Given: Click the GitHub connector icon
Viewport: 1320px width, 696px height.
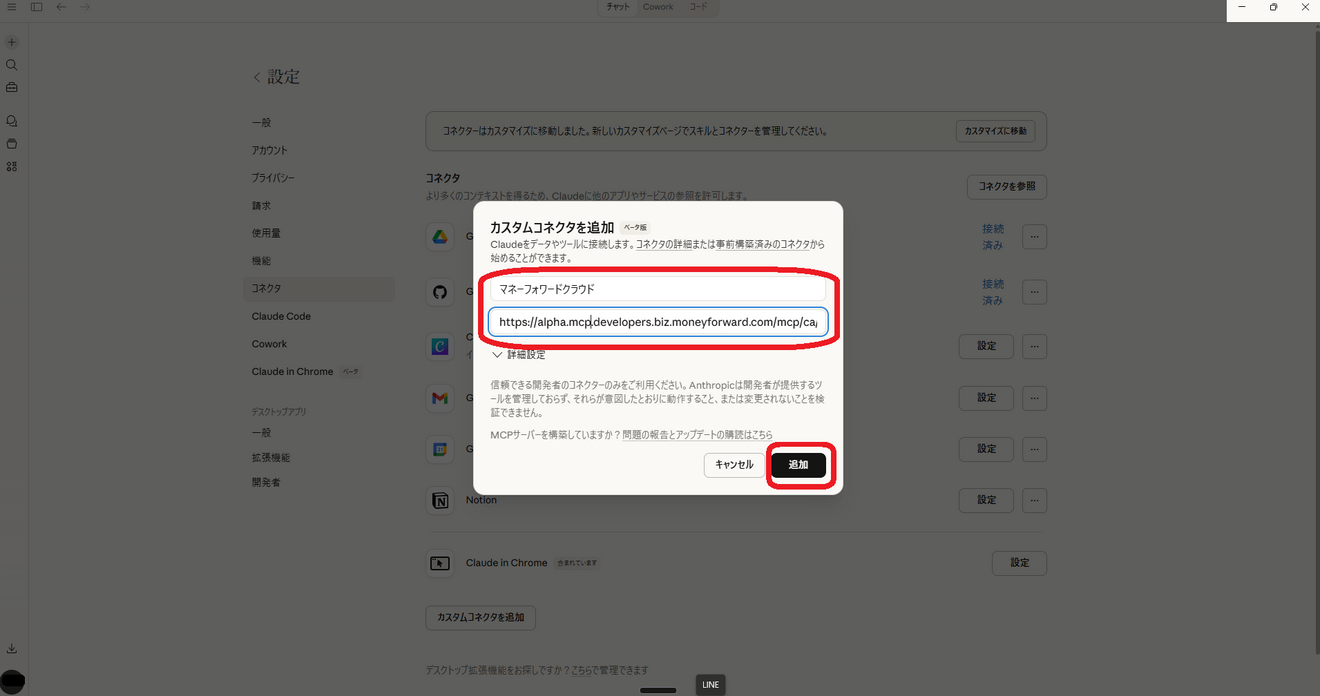Looking at the screenshot, I should tap(439, 292).
